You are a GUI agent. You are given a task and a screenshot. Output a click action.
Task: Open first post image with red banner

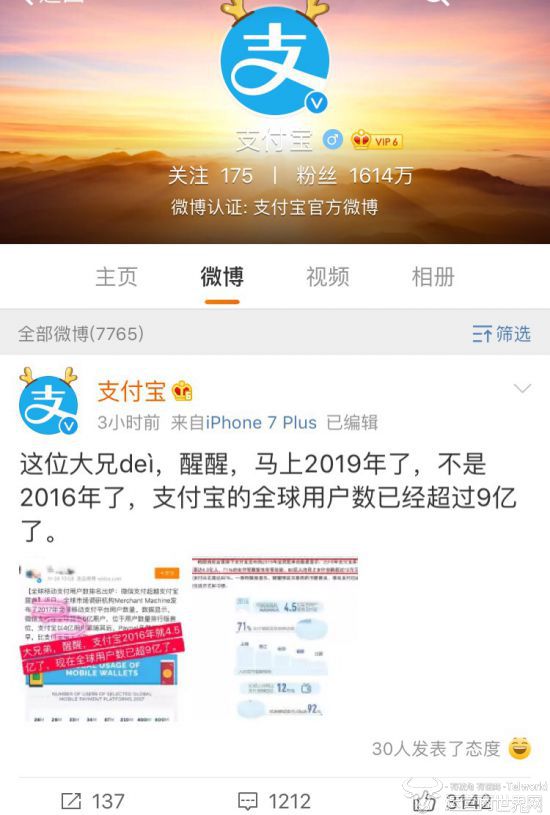click(x=101, y=640)
